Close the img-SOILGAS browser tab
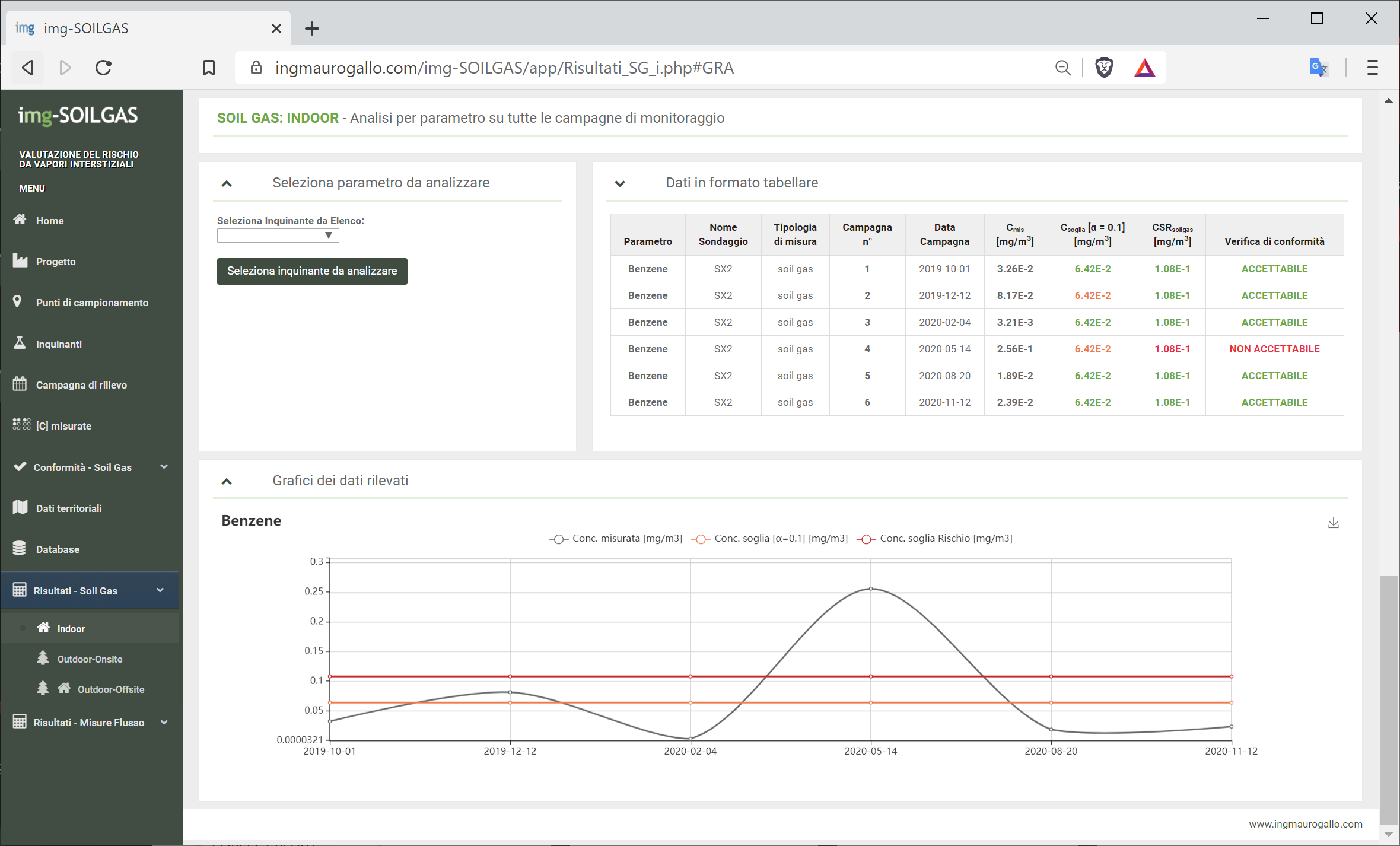The height and width of the screenshot is (846, 1400). click(276, 28)
